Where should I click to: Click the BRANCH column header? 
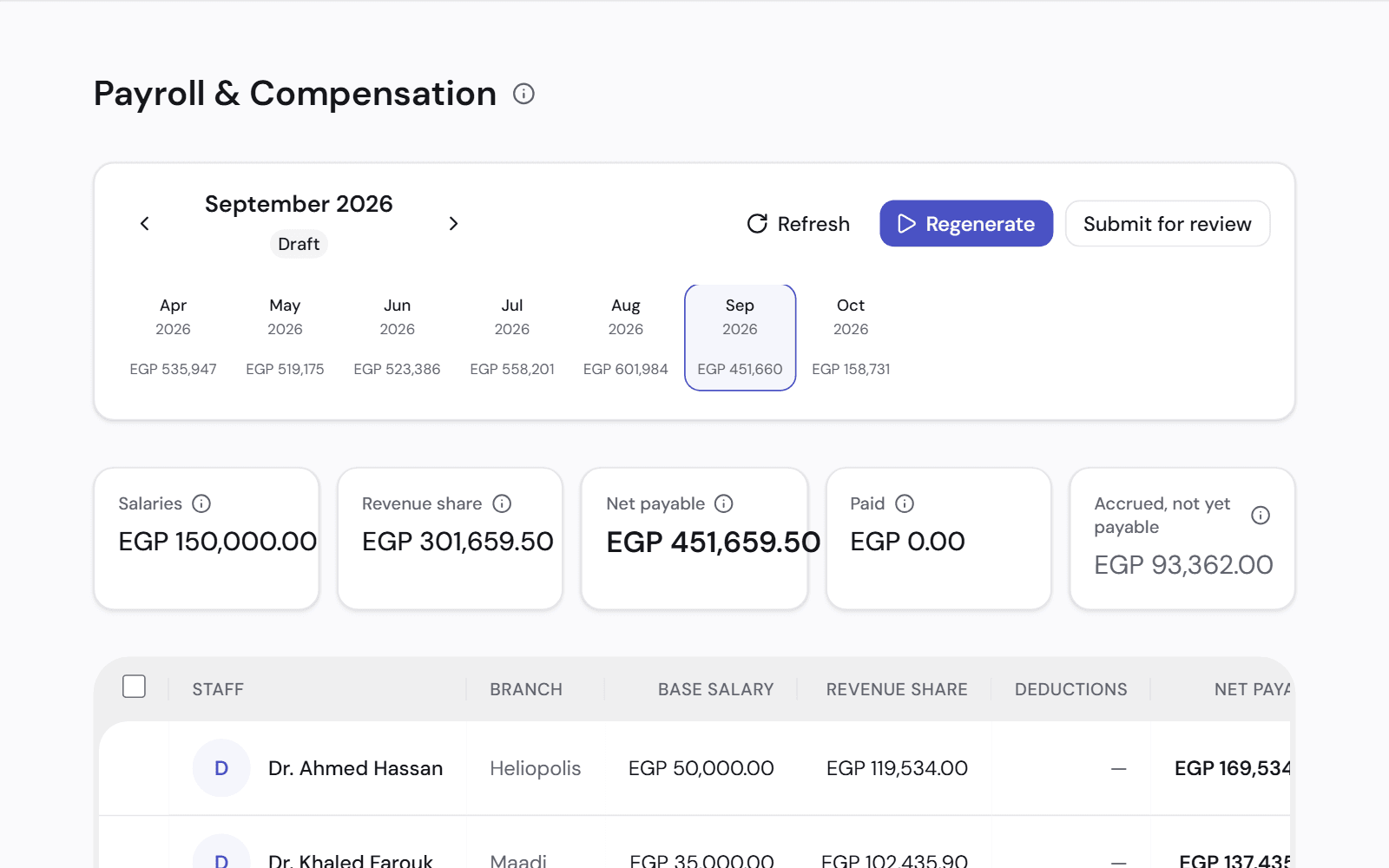coord(526,689)
